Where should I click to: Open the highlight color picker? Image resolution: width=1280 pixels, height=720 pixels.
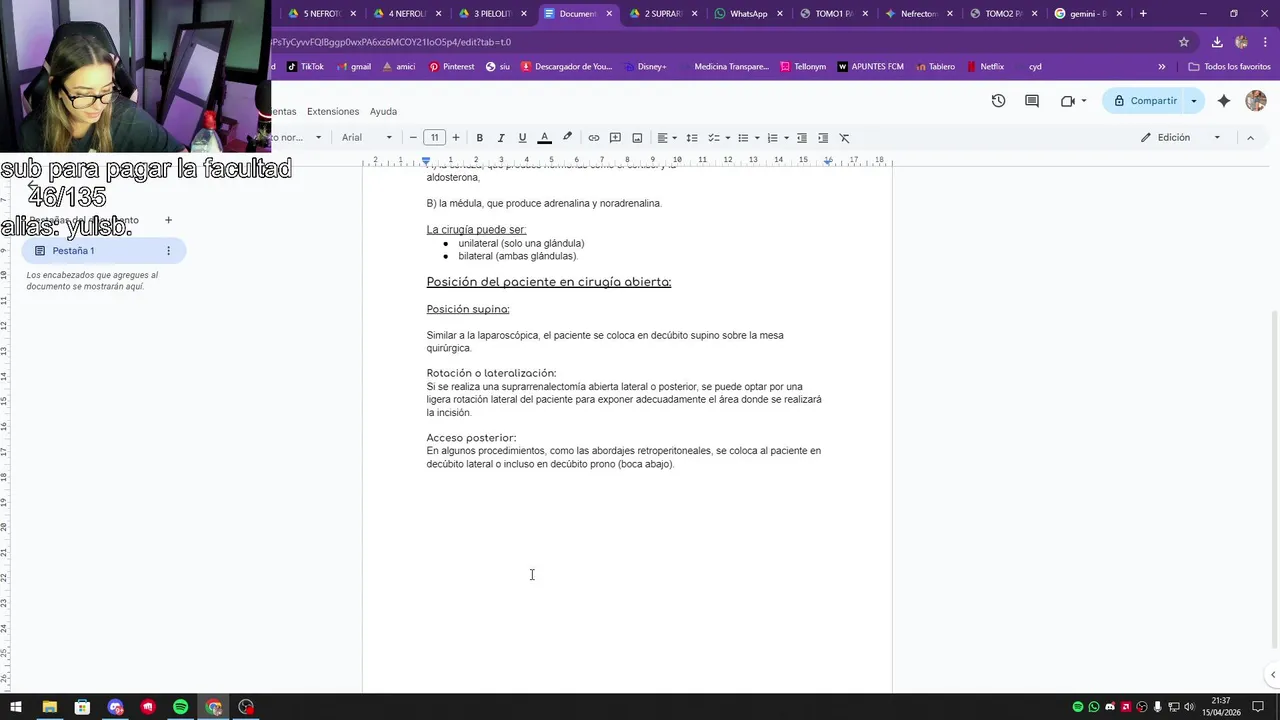pyautogui.click(x=567, y=138)
